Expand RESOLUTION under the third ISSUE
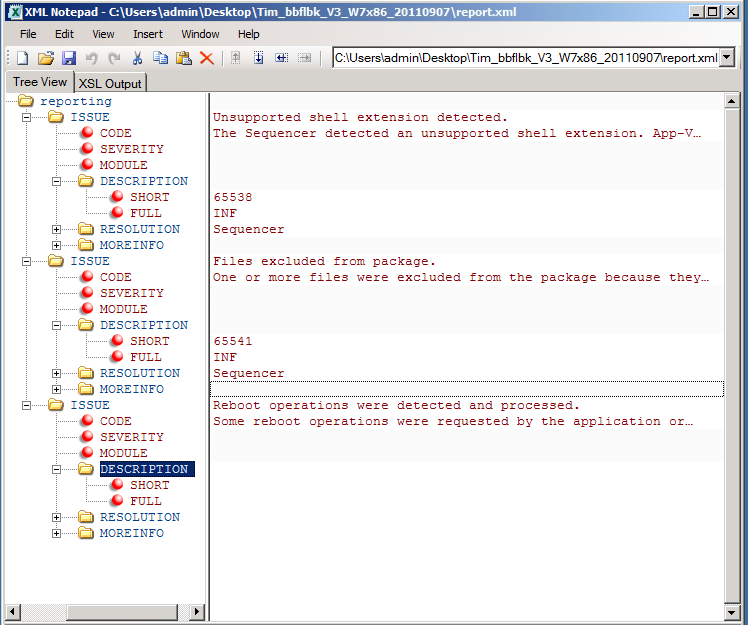Image resolution: width=748 pixels, height=625 pixels. click(x=56, y=517)
